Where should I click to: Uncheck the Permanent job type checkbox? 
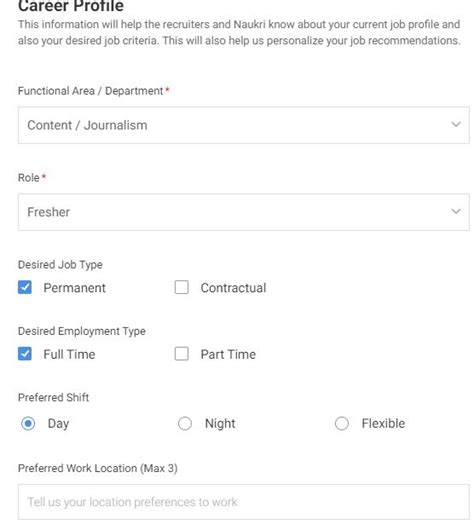[25, 287]
